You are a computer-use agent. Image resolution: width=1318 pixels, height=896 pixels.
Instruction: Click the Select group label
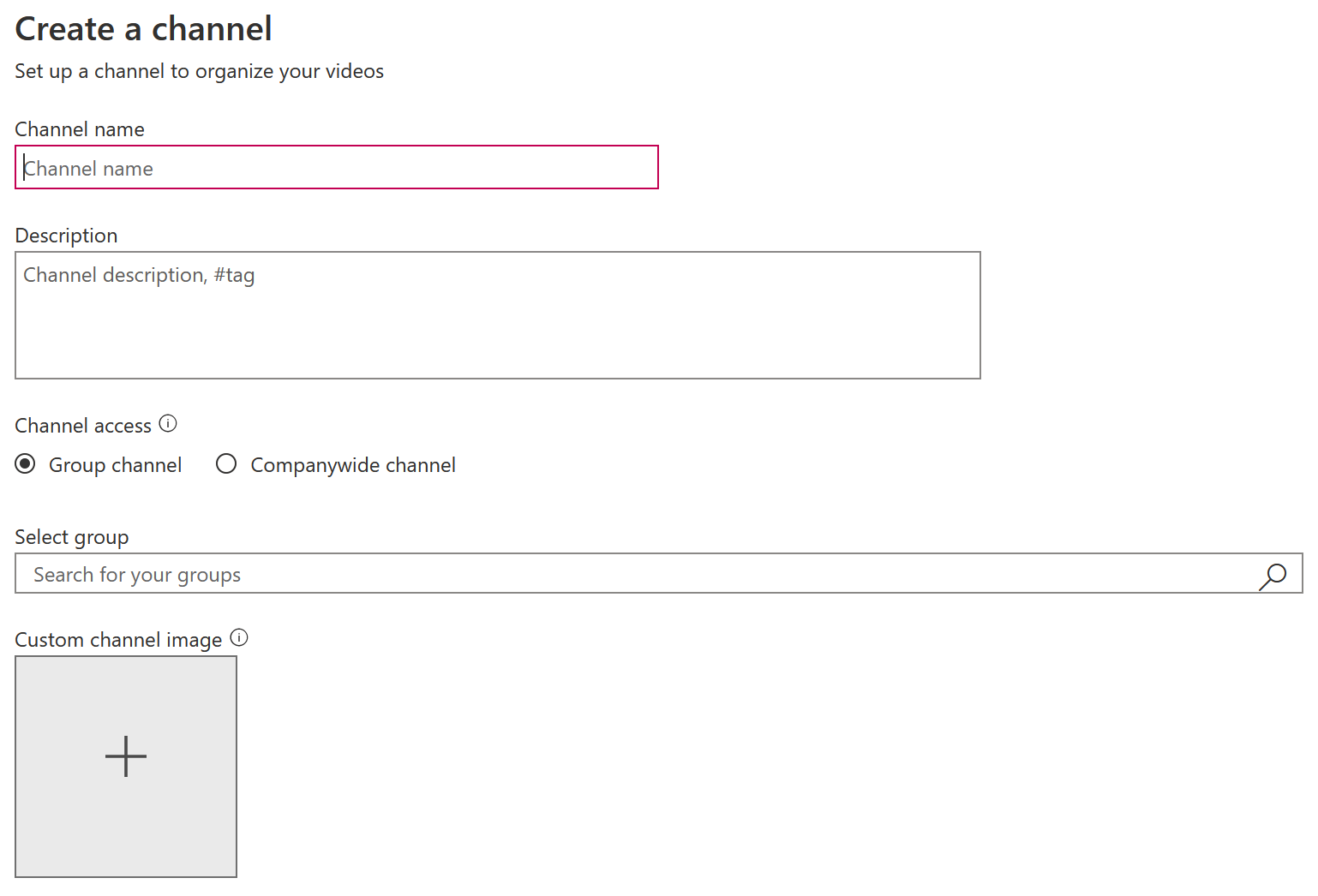(x=71, y=536)
